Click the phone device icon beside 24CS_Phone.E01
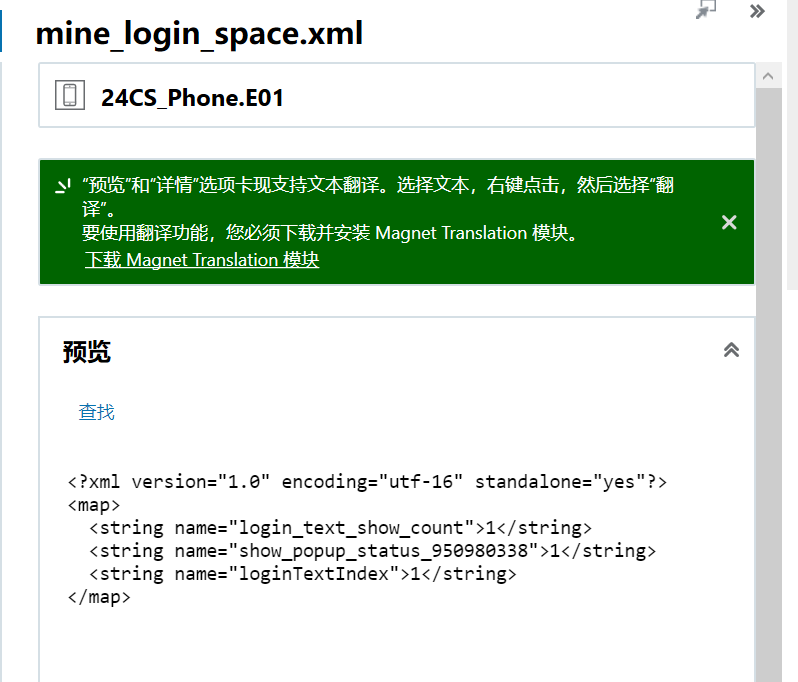The height and width of the screenshot is (682, 798). 70,95
